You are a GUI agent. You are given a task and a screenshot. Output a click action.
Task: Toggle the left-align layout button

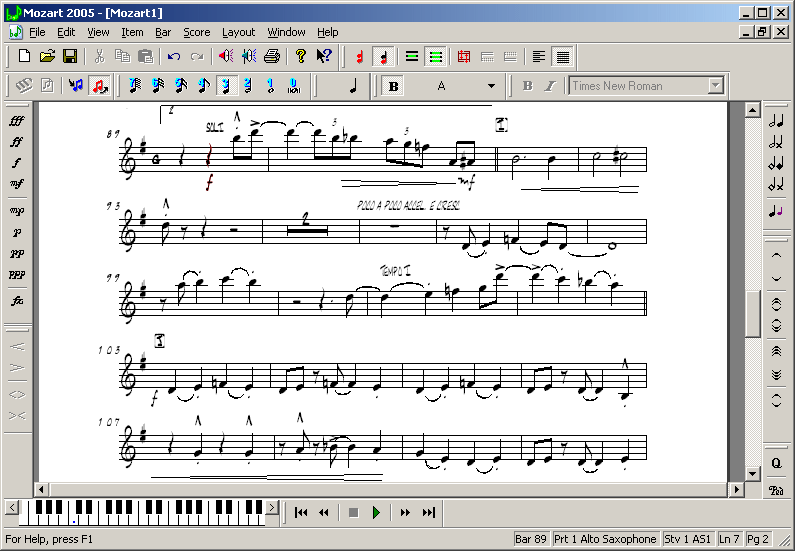pos(539,56)
